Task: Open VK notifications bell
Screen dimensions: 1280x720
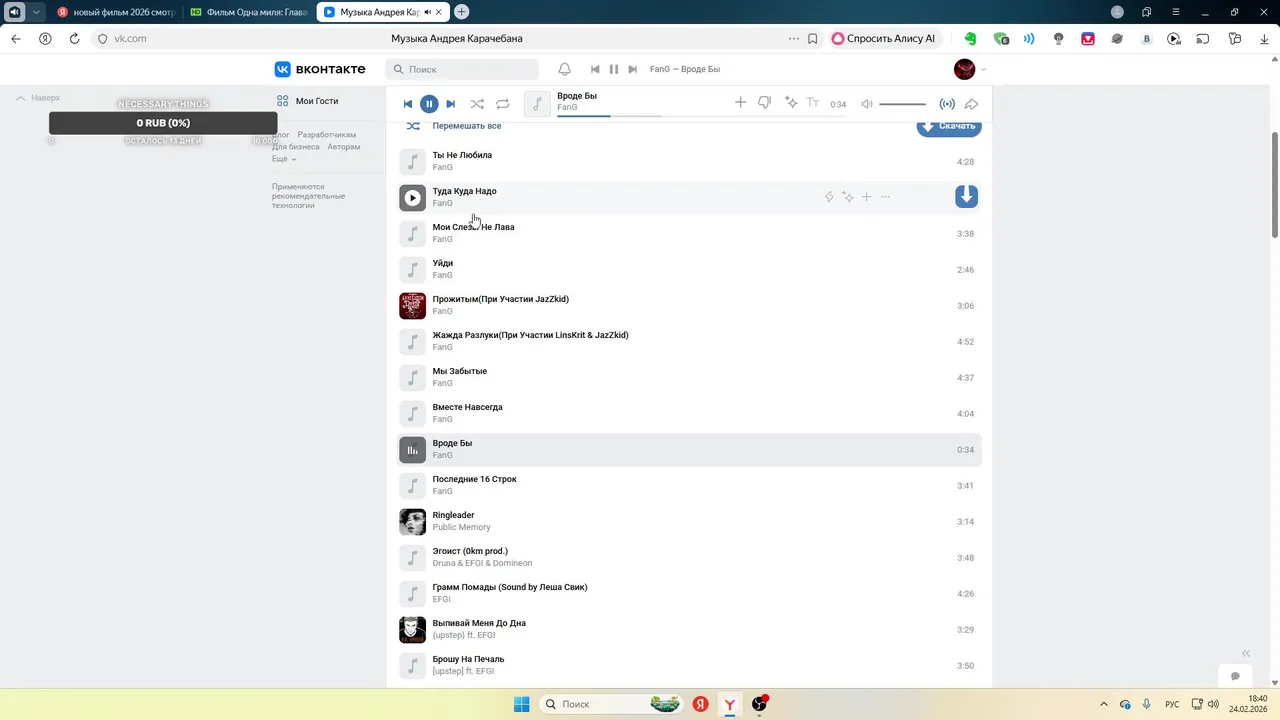Action: pos(565,69)
